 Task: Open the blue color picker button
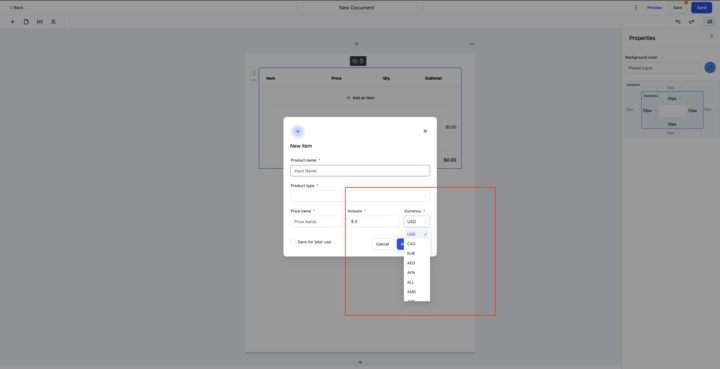710,68
